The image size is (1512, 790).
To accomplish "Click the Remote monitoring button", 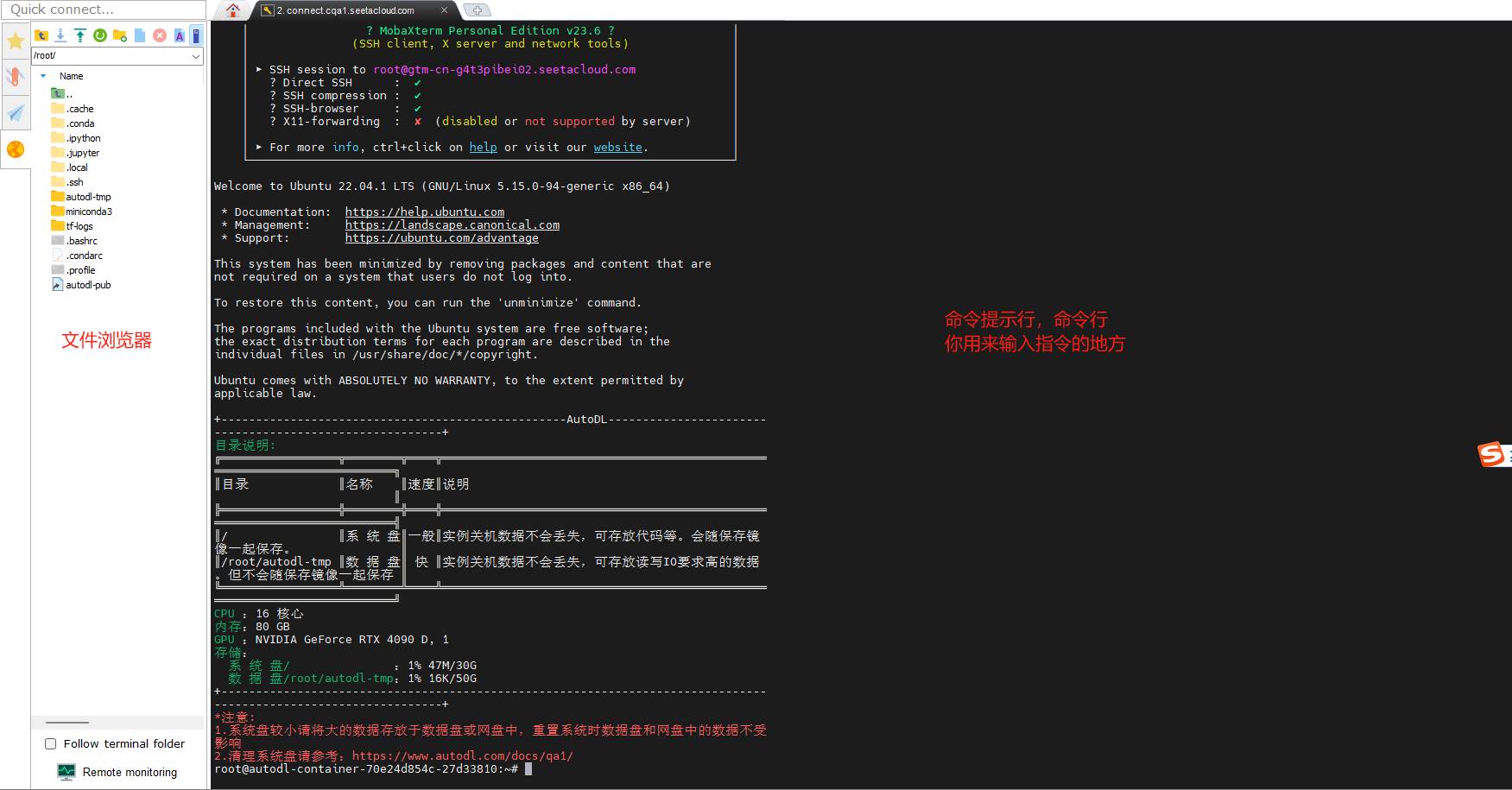I will coord(117,772).
